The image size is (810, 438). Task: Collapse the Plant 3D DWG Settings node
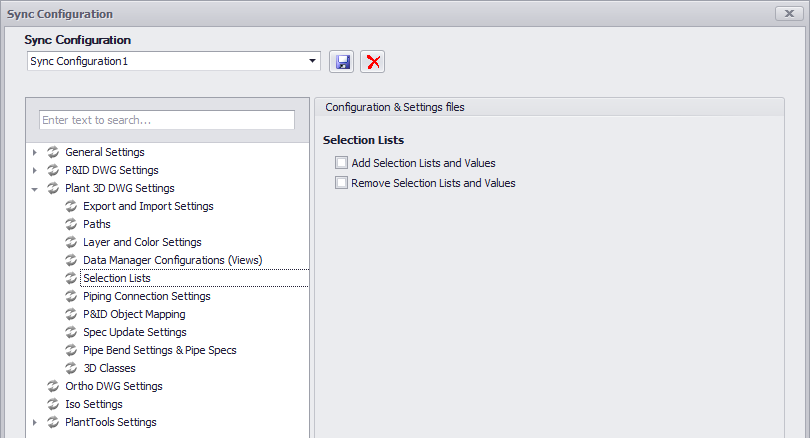point(35,189)
